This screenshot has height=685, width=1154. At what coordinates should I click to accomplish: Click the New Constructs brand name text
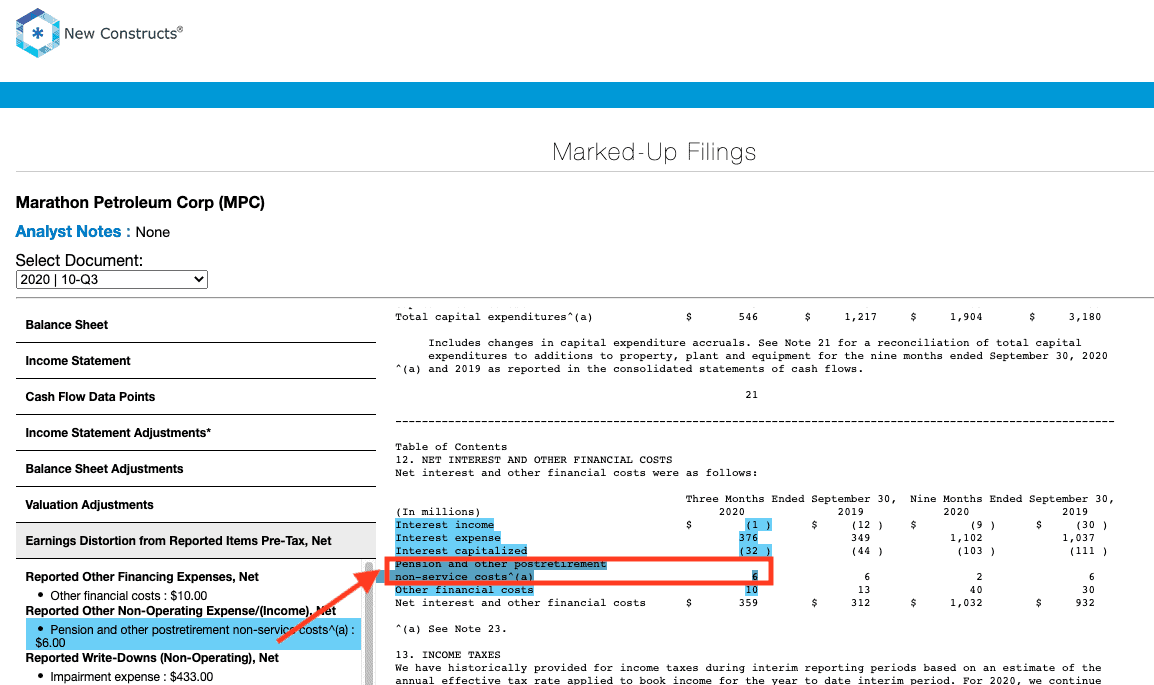(x=123, y=33)
